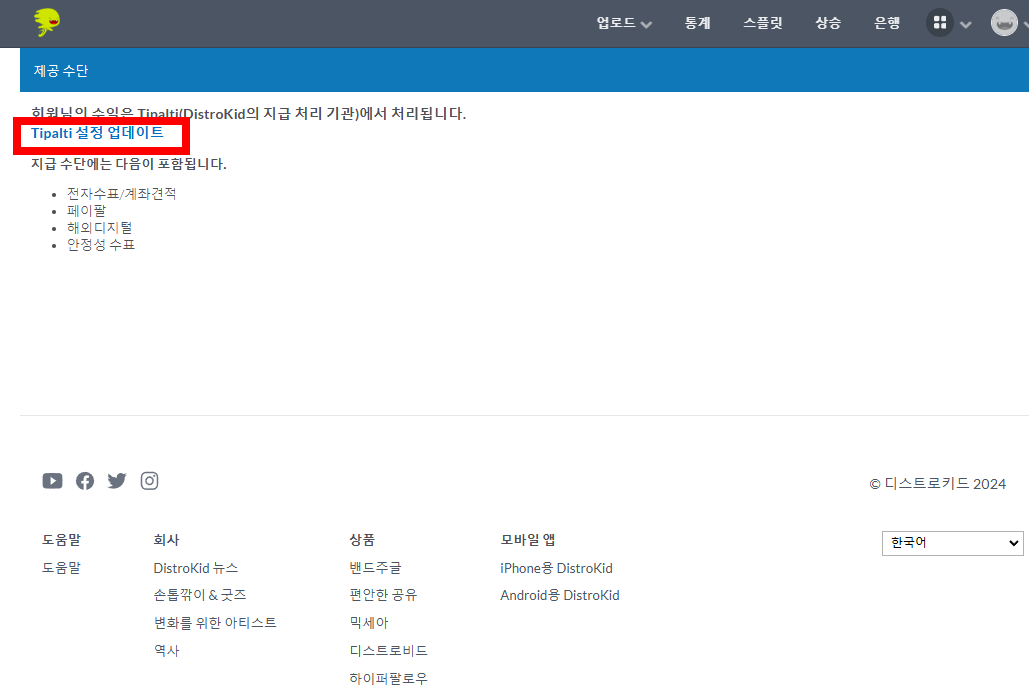Click the 역사 footer link
This screenshot has height=689, width=1029.
tap(166, 650)
